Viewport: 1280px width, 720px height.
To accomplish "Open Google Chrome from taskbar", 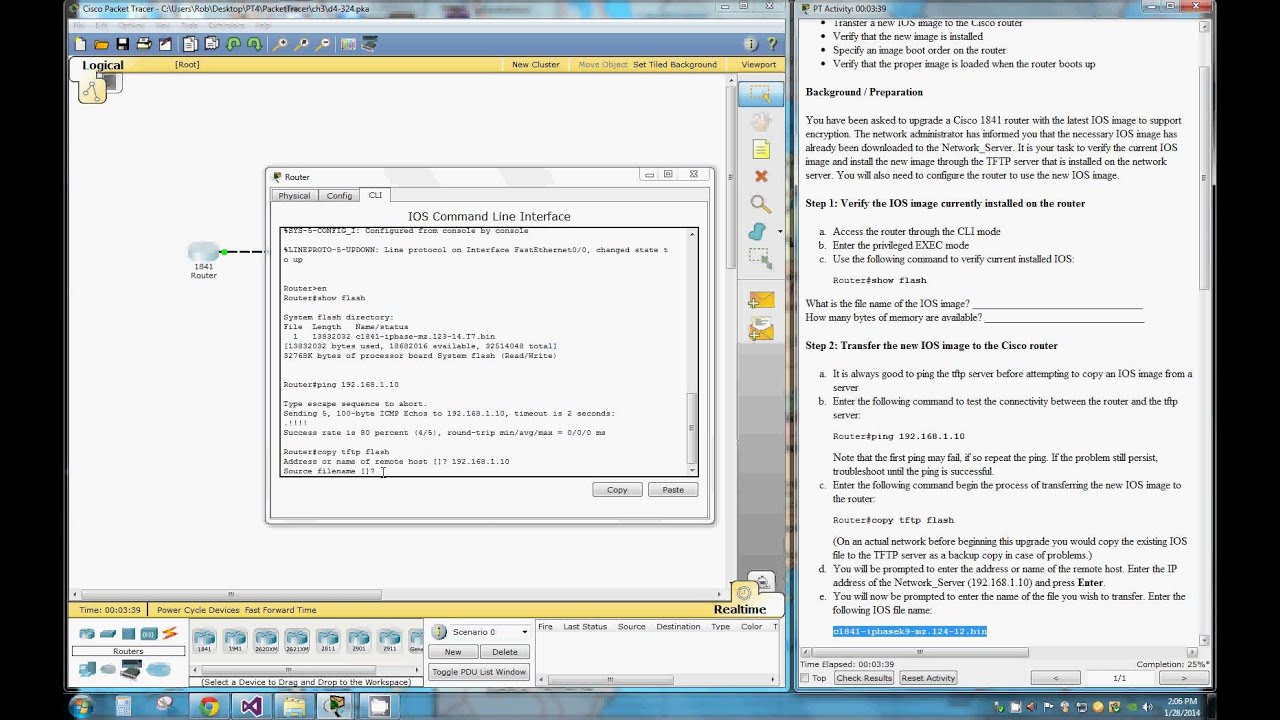I will (209, 707).
